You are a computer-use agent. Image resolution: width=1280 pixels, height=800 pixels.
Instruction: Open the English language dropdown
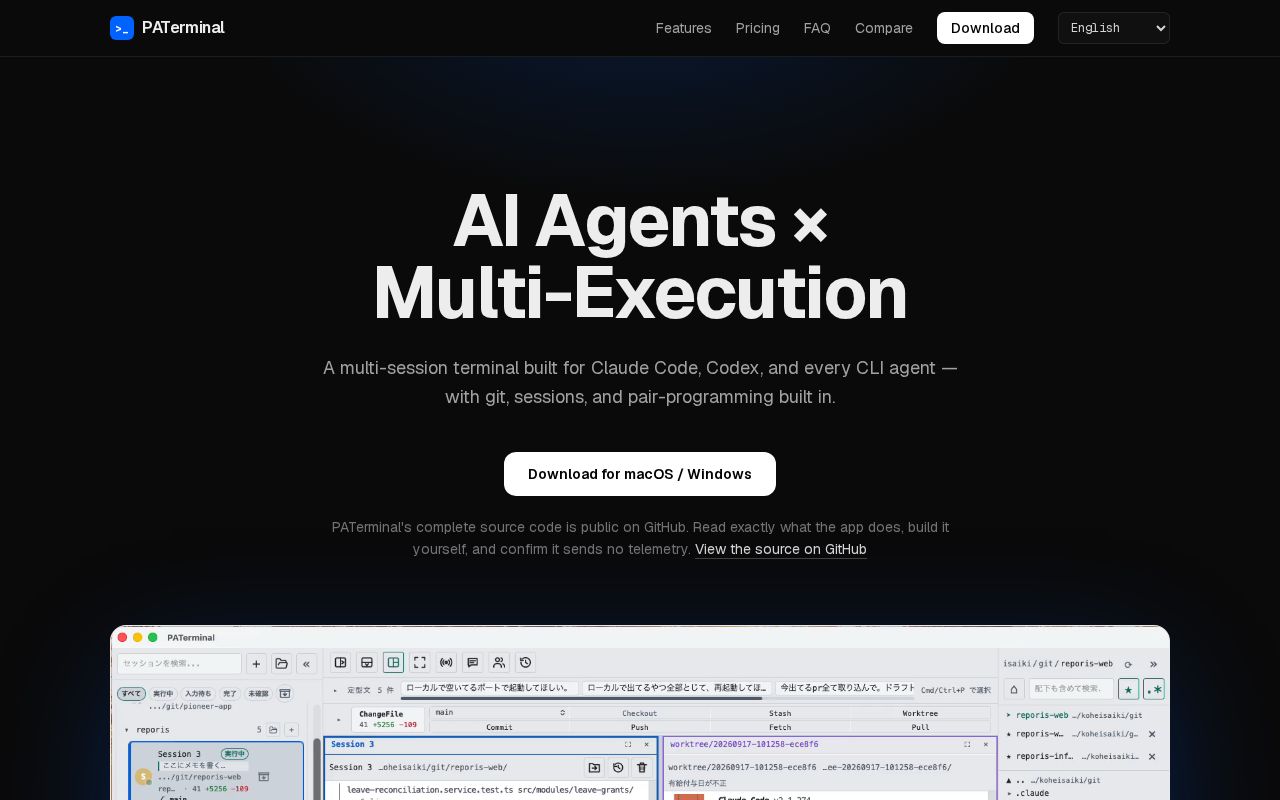[1114, 28]
